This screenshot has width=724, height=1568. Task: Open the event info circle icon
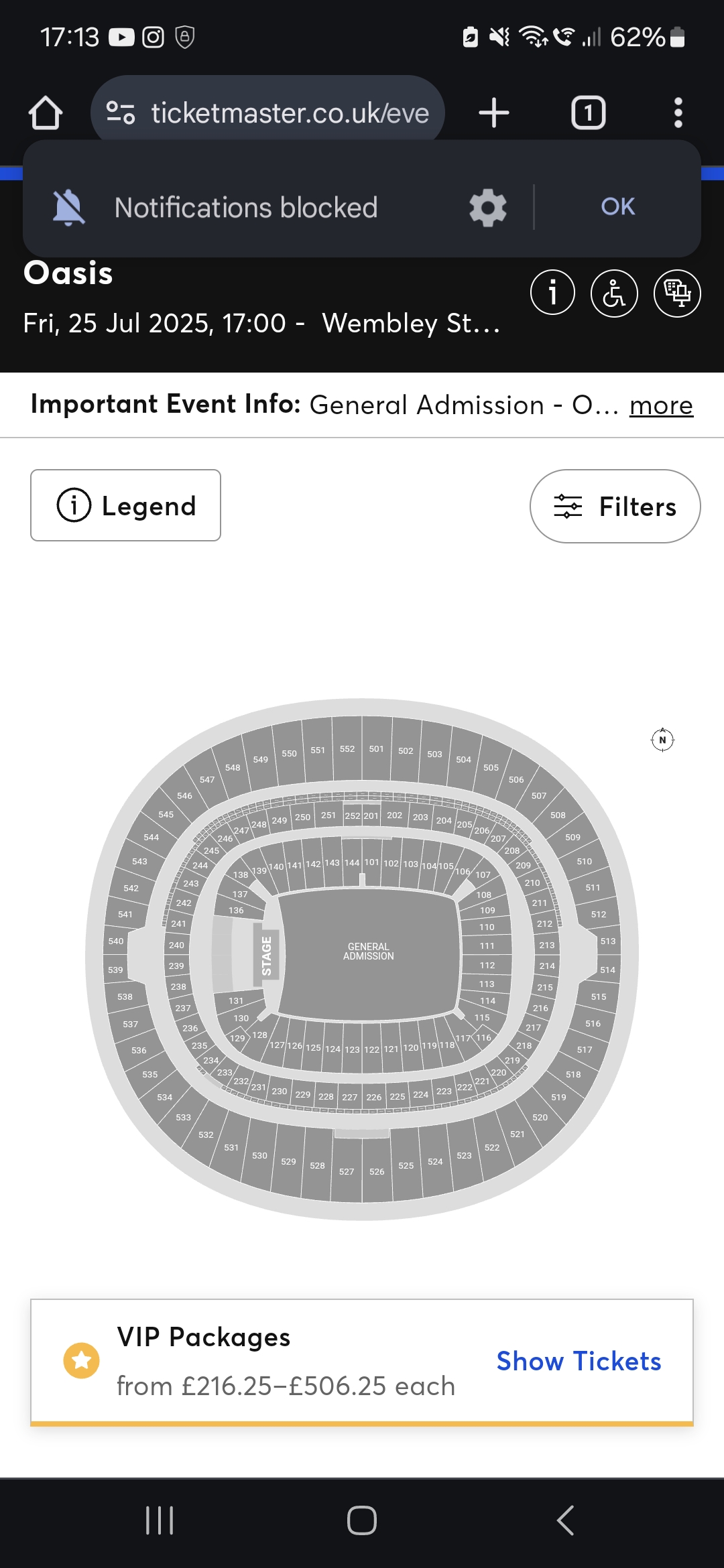[552, 293]
